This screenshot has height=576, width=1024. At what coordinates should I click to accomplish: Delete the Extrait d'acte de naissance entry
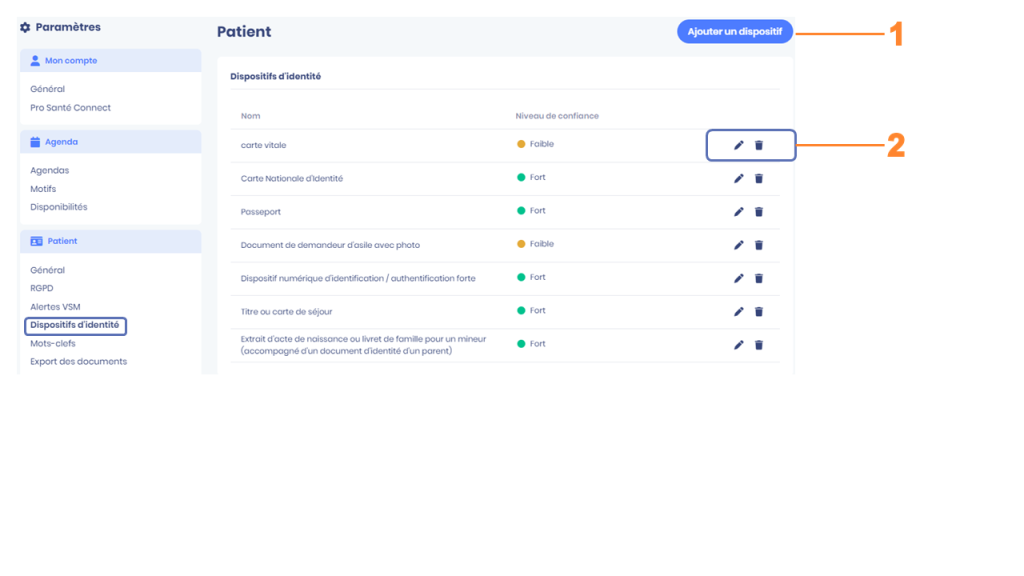click(759, 345)
